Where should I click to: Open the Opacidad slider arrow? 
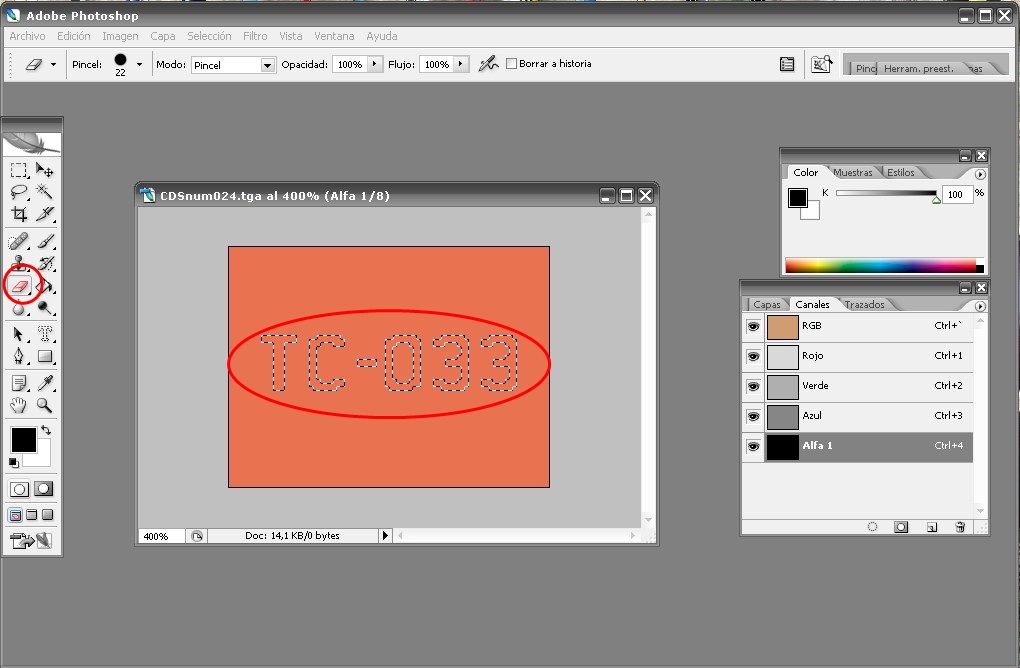pos(375,64)
